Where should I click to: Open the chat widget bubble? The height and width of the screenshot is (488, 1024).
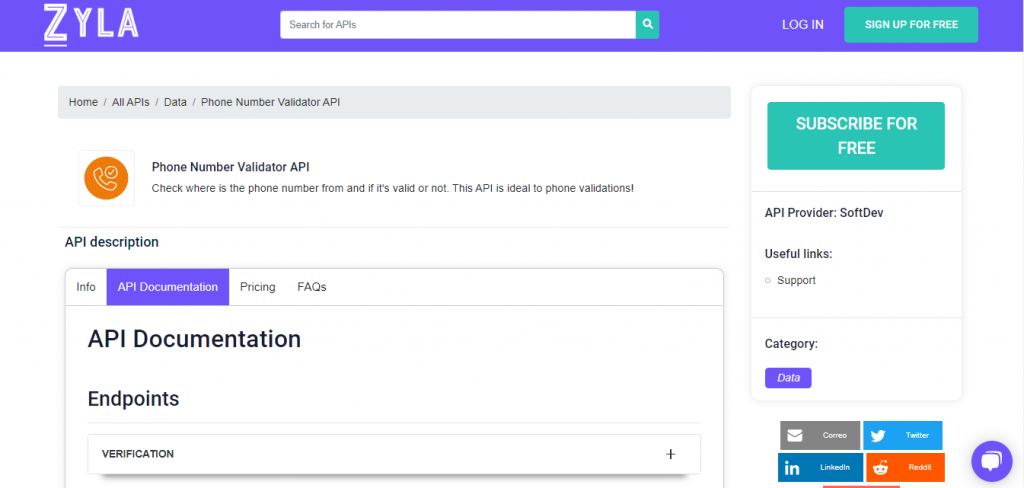pos(991,461)
